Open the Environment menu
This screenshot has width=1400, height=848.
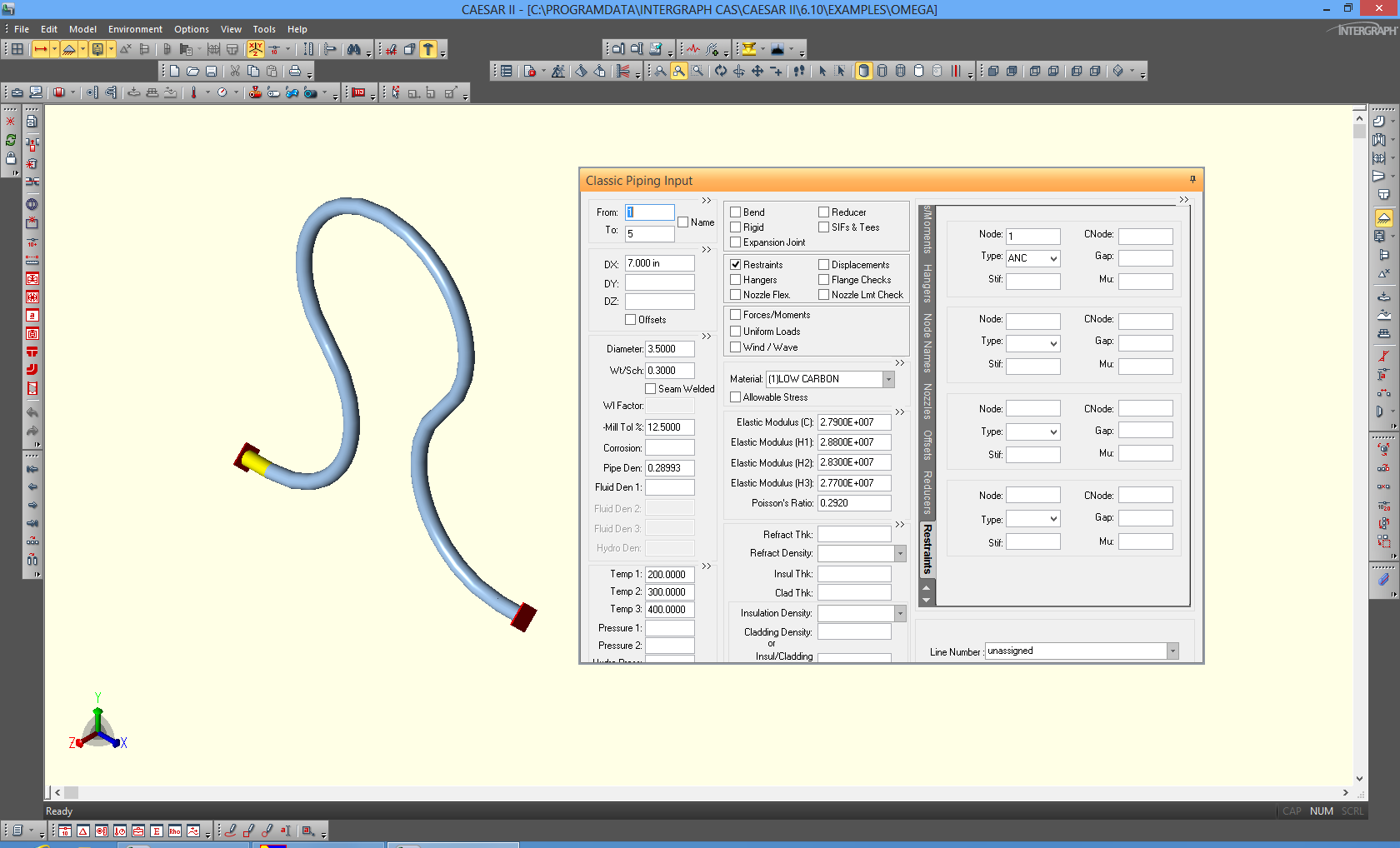135,29
